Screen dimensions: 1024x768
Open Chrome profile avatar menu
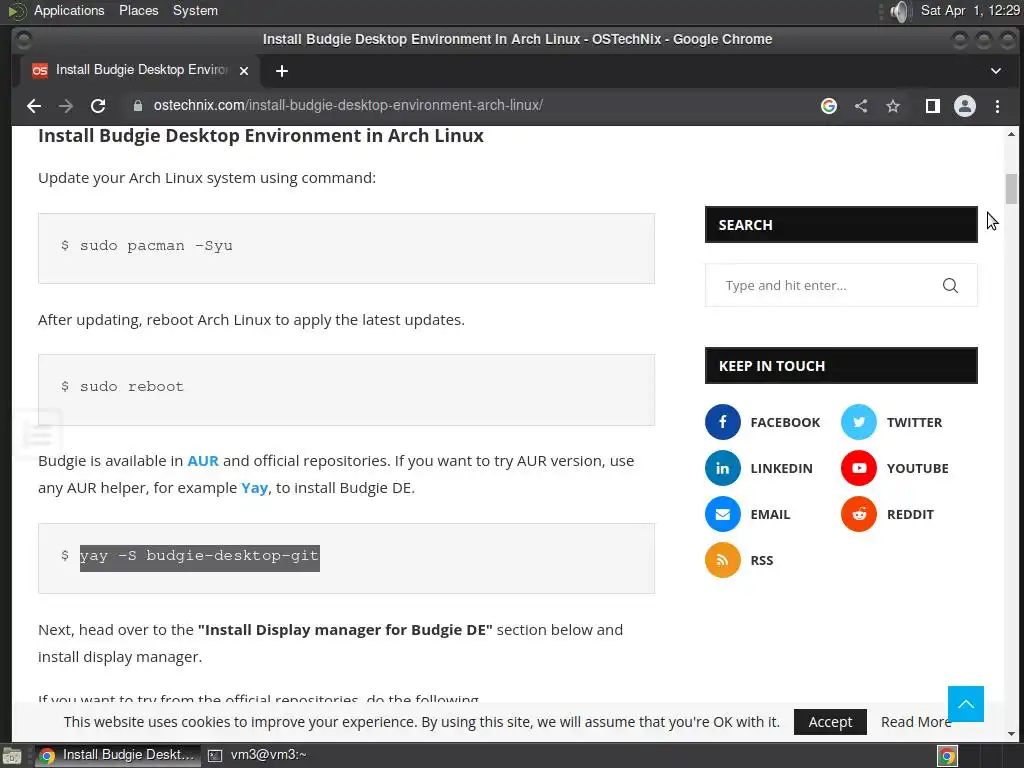click(x=965, y=106)
